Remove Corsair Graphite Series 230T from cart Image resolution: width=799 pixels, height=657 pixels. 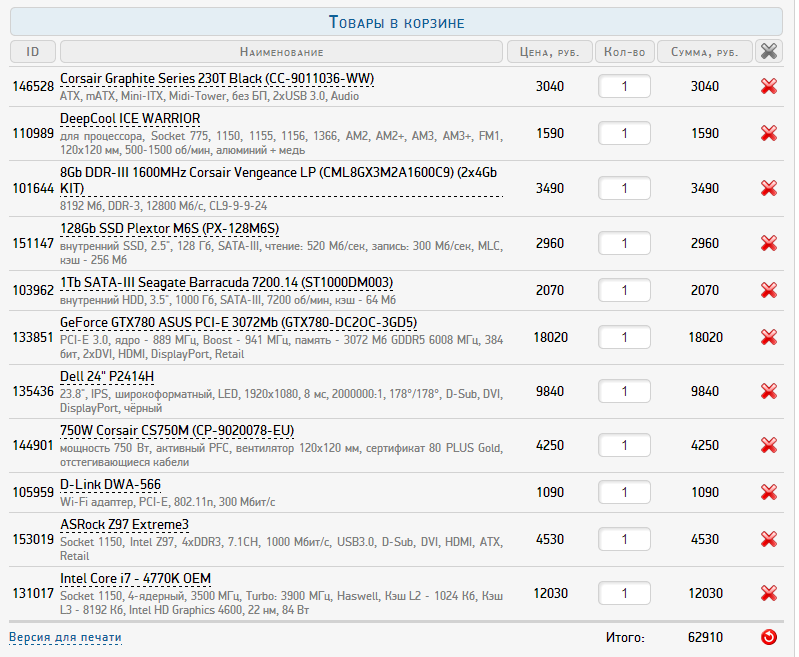[768, 86]
